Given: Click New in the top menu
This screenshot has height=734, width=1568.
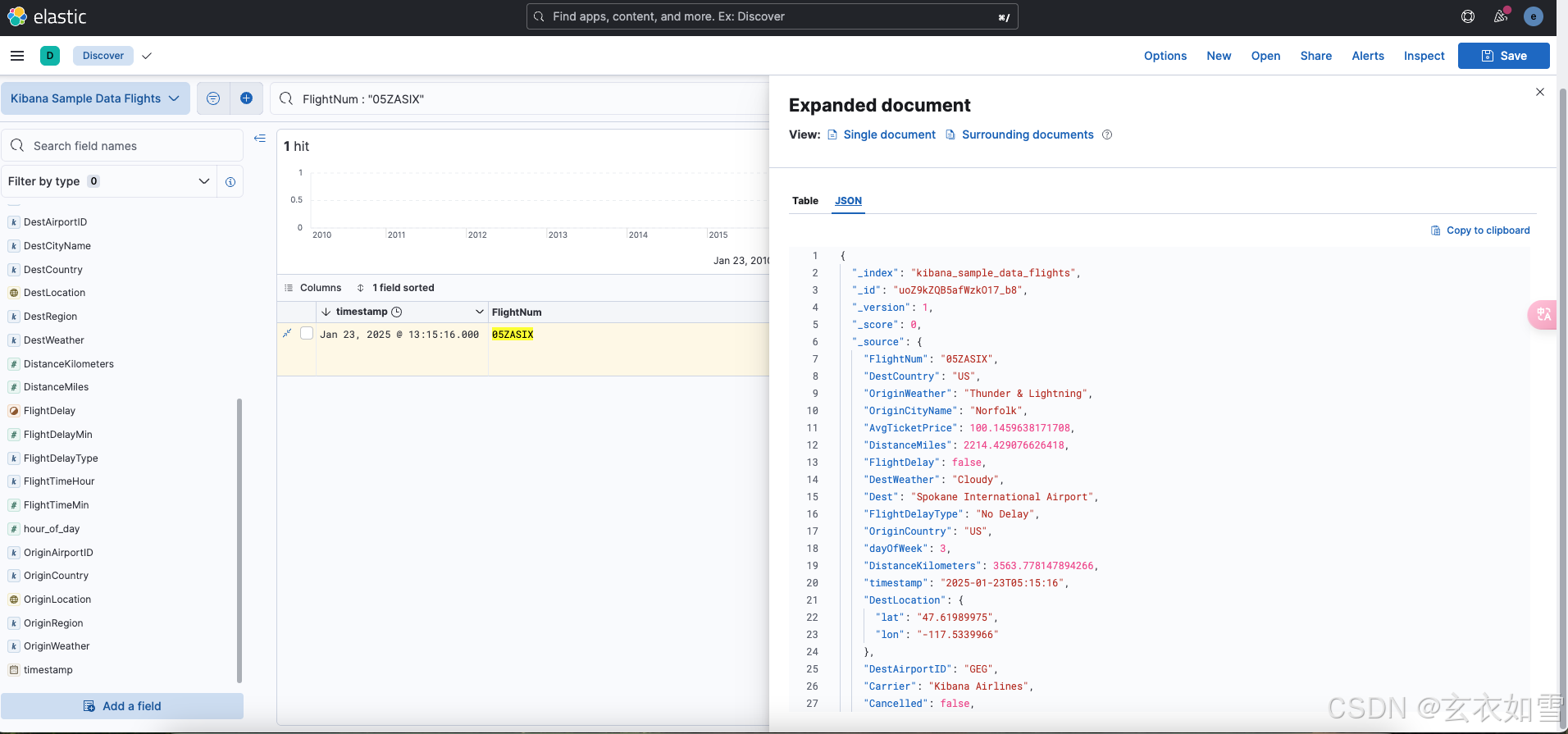Looking at the screenshot, I should (1219, 56).
